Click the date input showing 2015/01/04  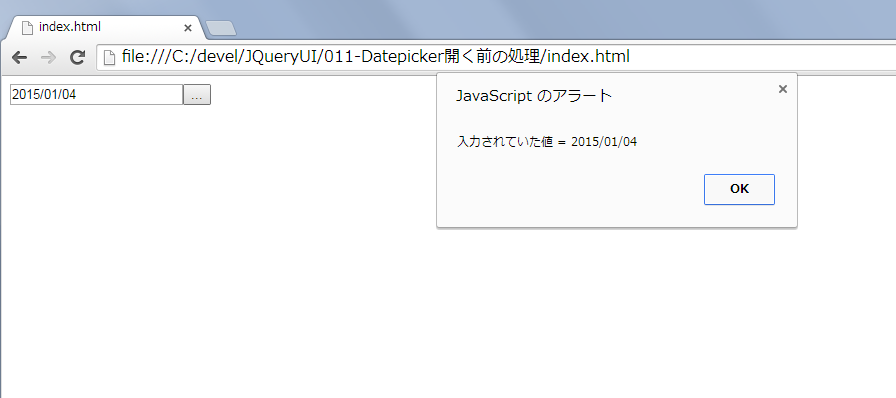(x=97, y=95)
